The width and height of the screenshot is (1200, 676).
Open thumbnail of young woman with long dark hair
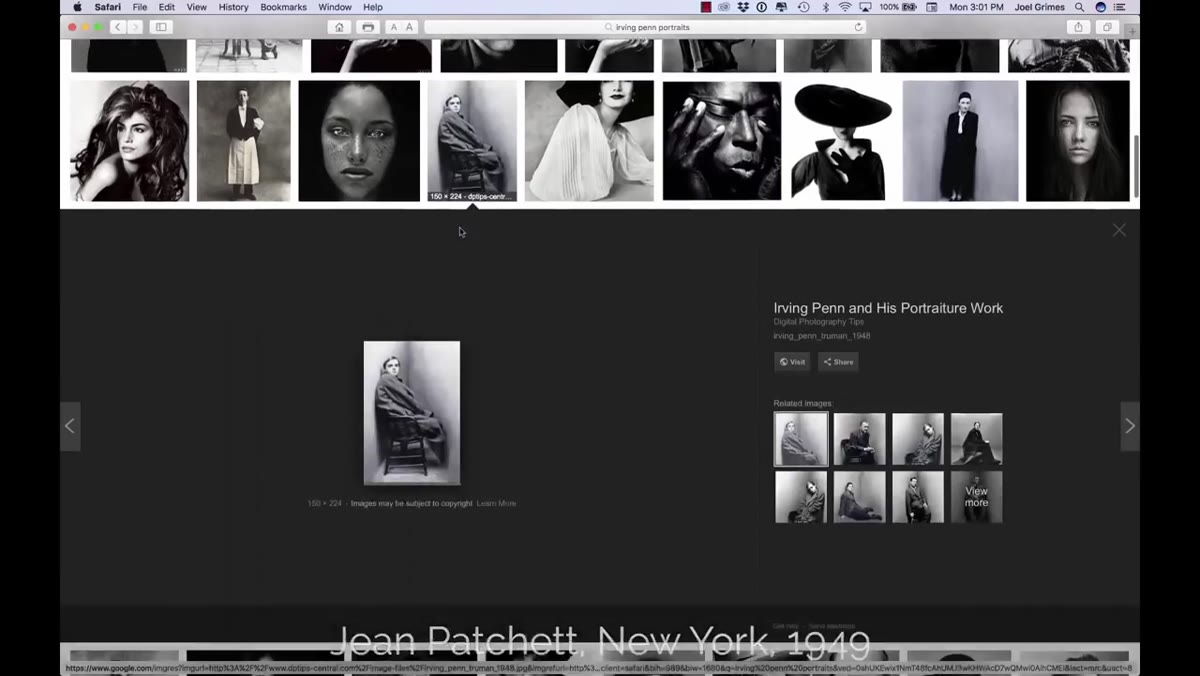1078,141
